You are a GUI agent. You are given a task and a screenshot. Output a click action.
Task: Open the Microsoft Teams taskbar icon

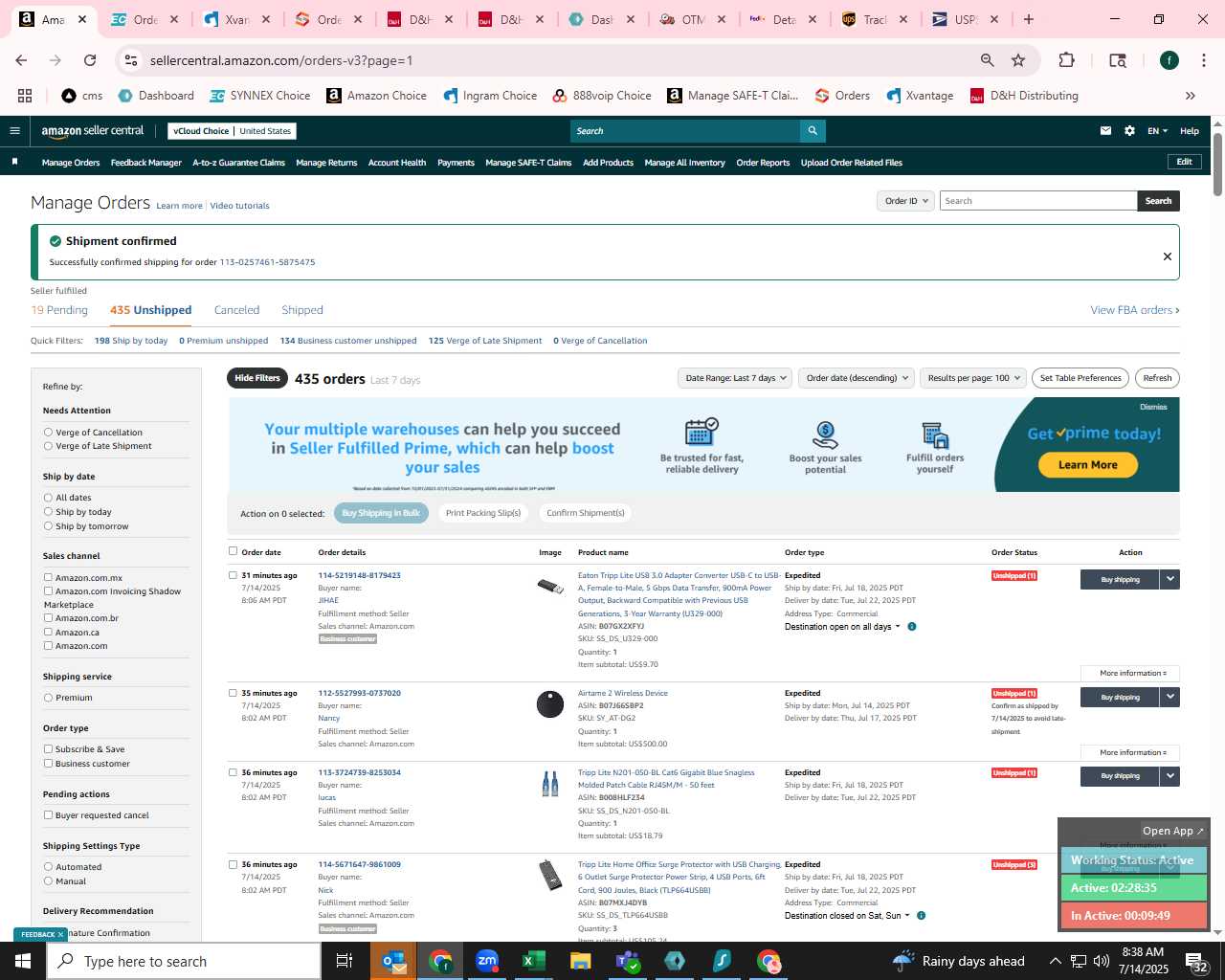pos(628,961)
